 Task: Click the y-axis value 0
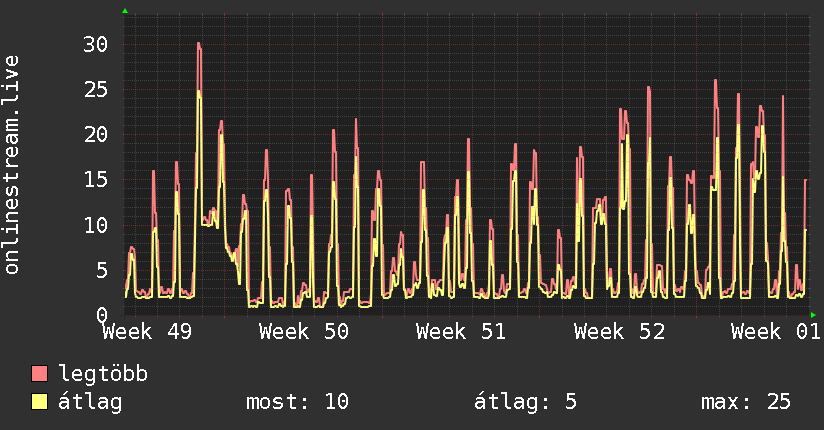(102, 315)
